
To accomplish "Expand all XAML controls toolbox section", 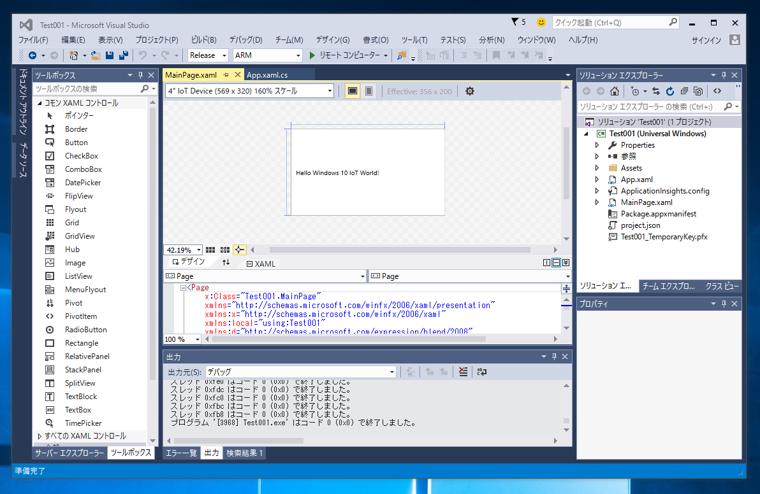I will (40, 436).
